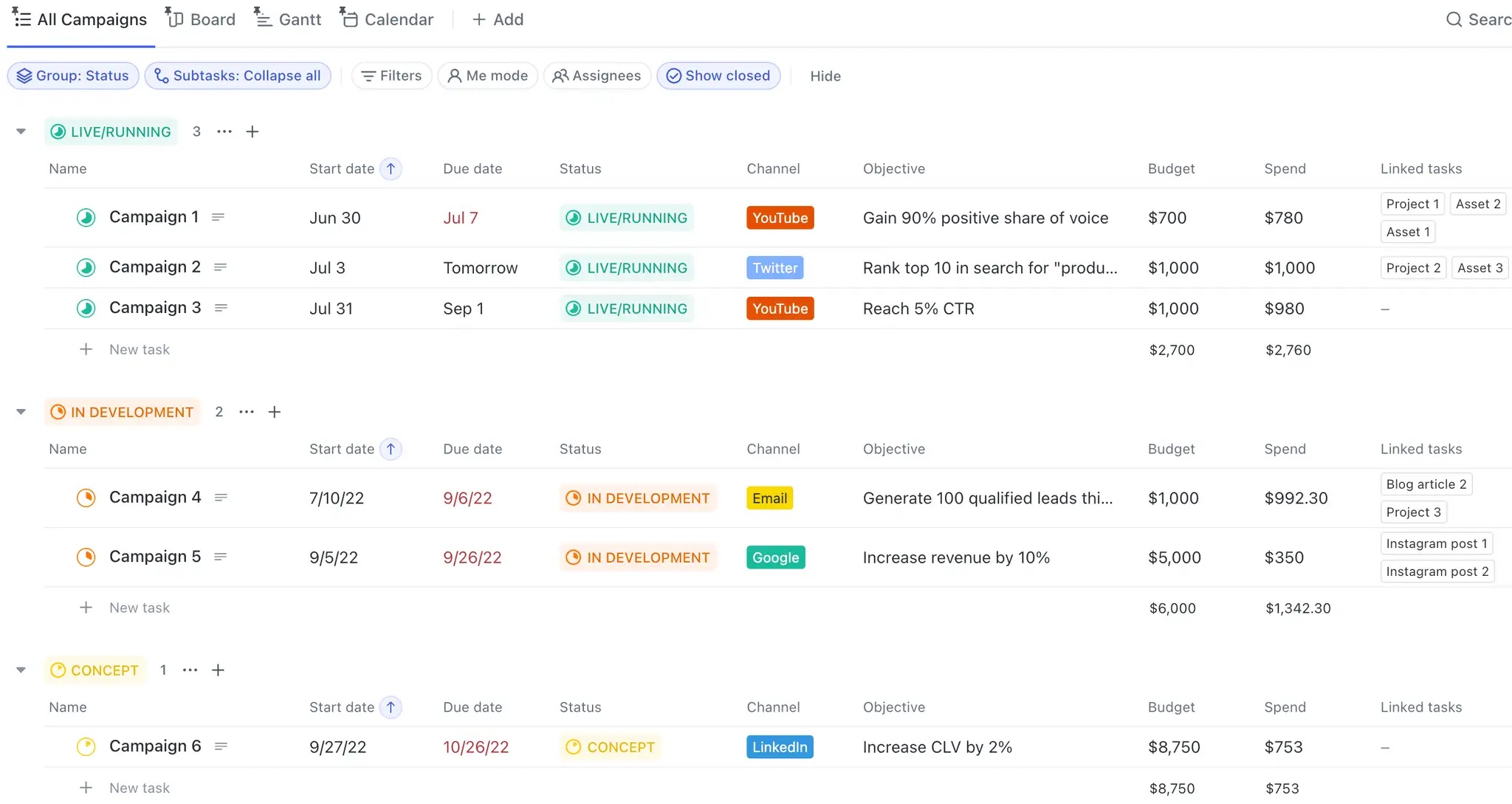Viewport: 1512px width, 804px height.
Task: Open Campaign 1 description lines icon
Action: tap(218, 217)
